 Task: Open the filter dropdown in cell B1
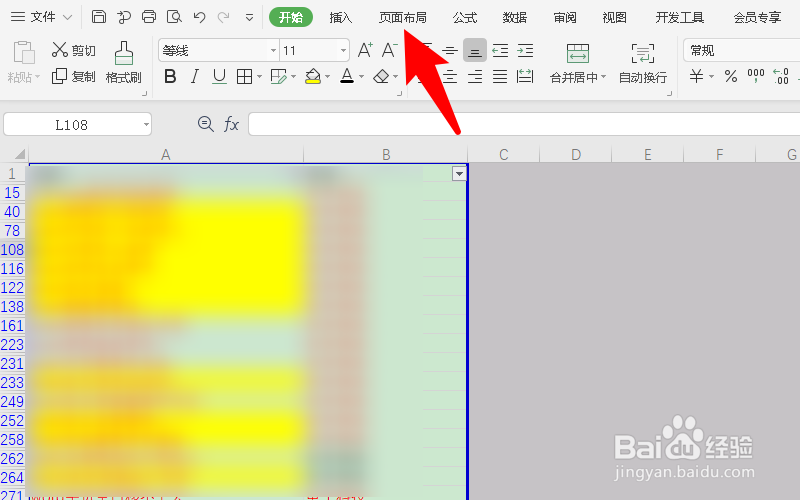tap(459, 174)
